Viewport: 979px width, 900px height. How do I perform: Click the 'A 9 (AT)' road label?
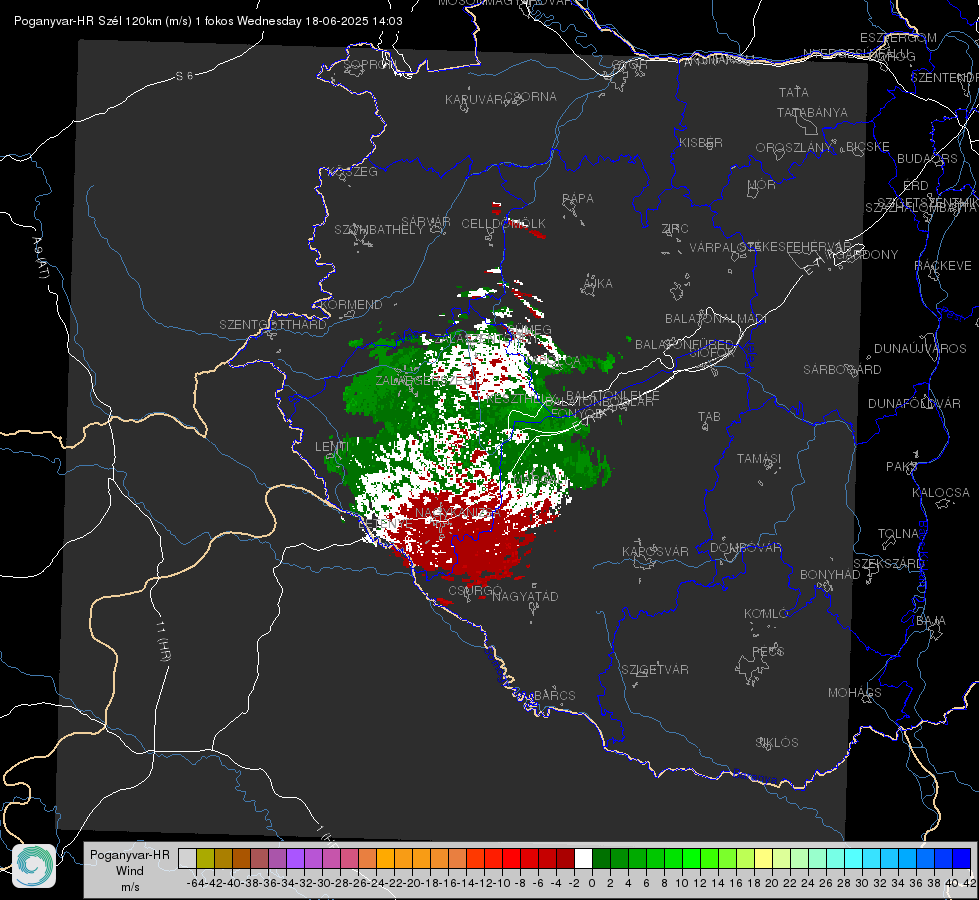(x=41, y=257)
